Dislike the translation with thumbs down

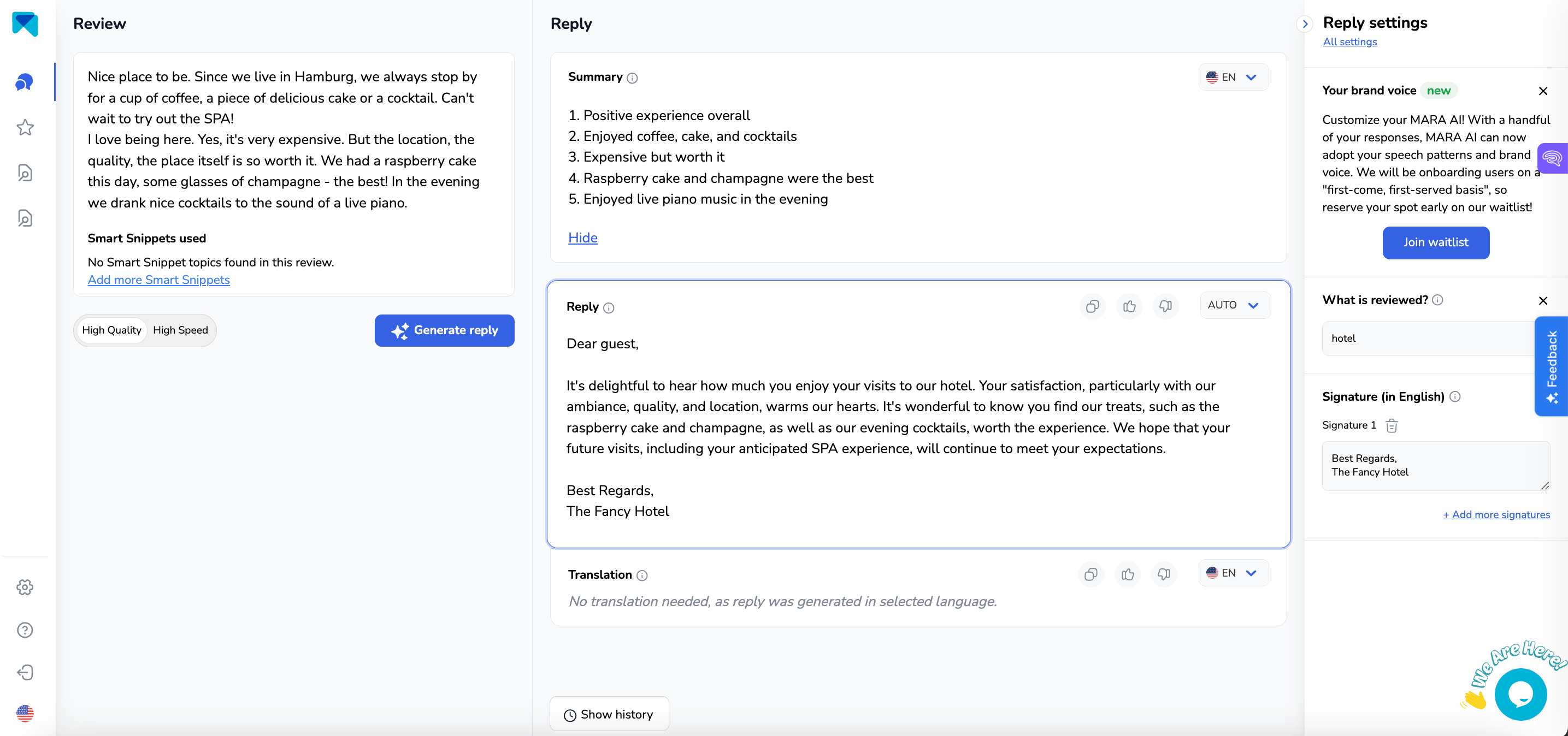[1164, 574]
